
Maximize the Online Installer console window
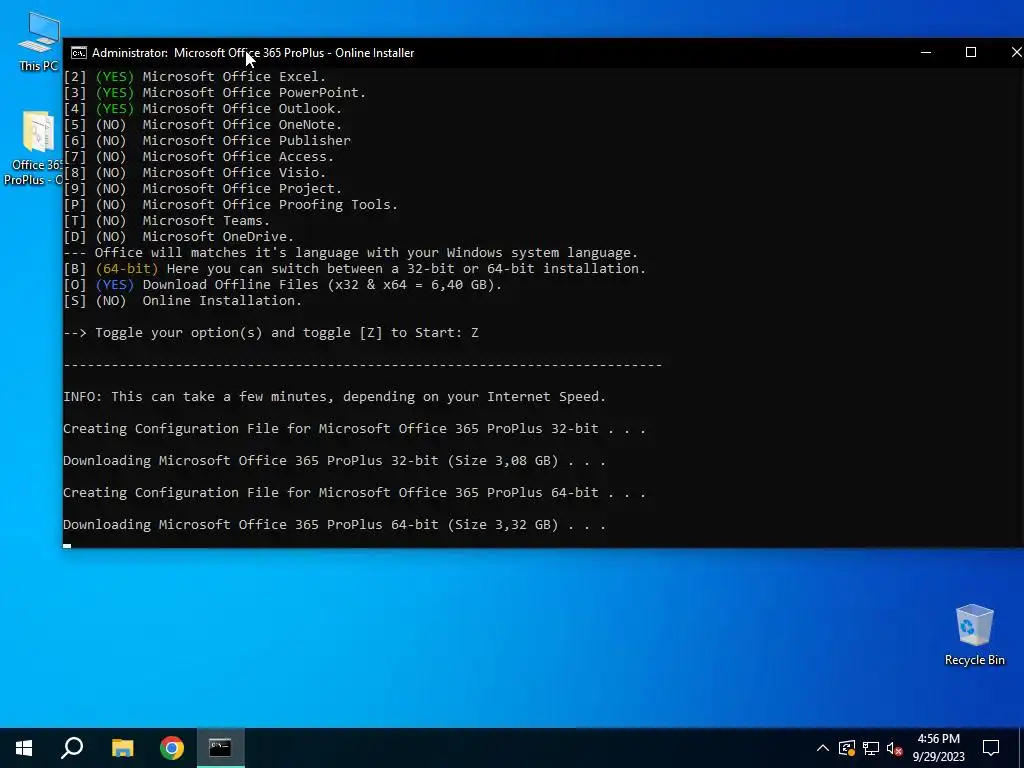970,52
